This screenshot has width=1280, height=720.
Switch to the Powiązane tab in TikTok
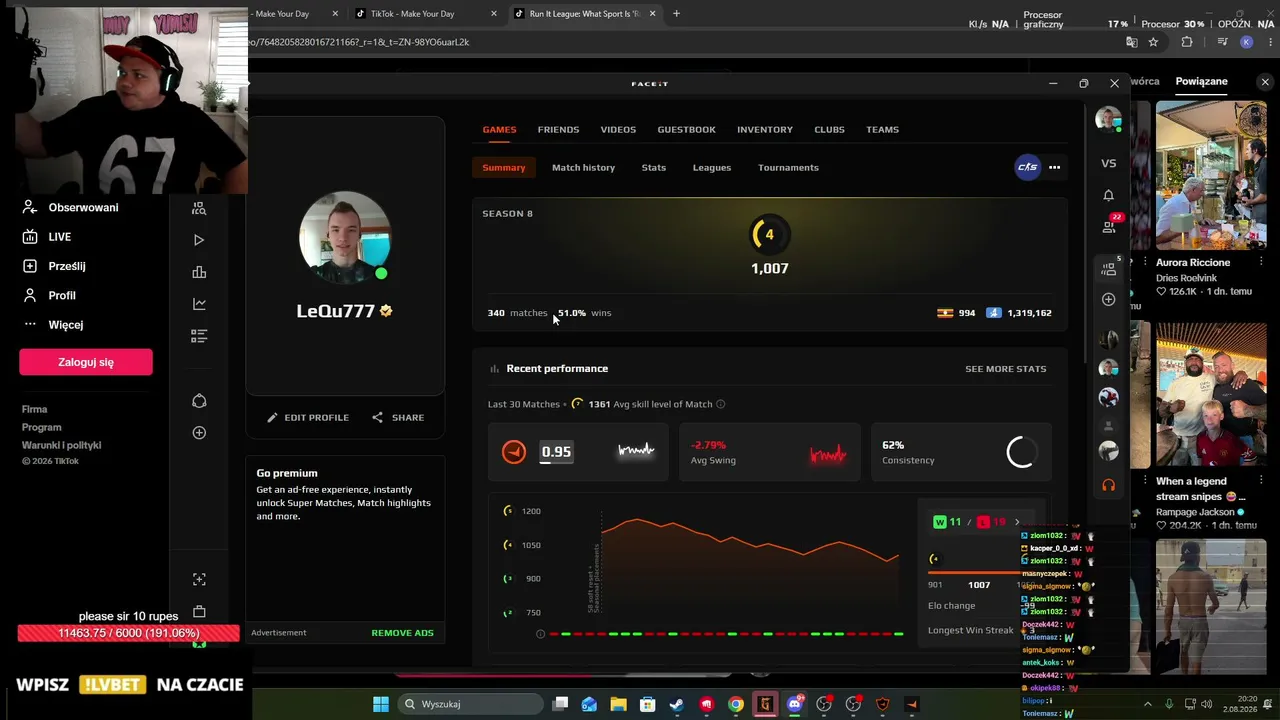point(1201,81)
